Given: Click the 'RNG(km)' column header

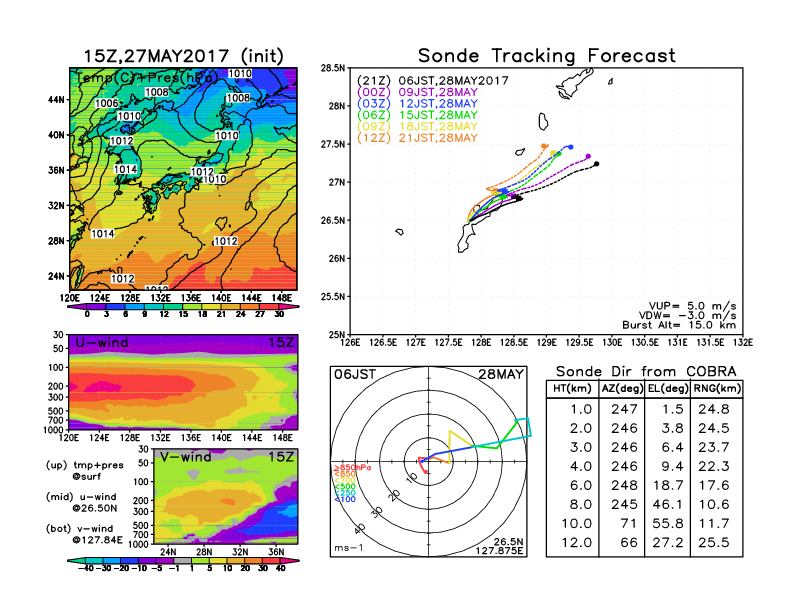Looking at the screenshot, I should tap(717, 389).
